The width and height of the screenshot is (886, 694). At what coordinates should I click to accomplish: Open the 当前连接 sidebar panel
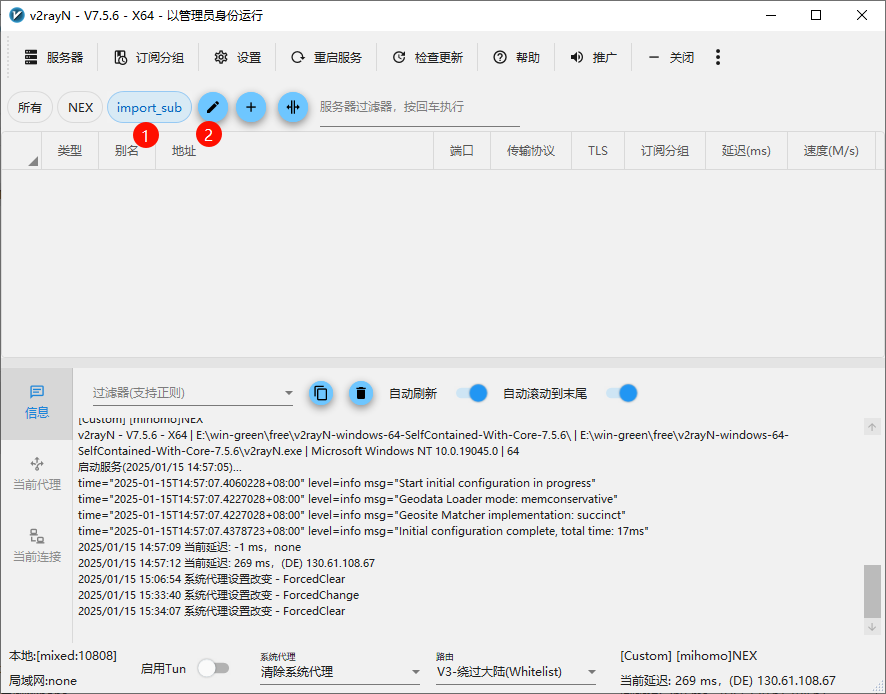click(37, 545)
